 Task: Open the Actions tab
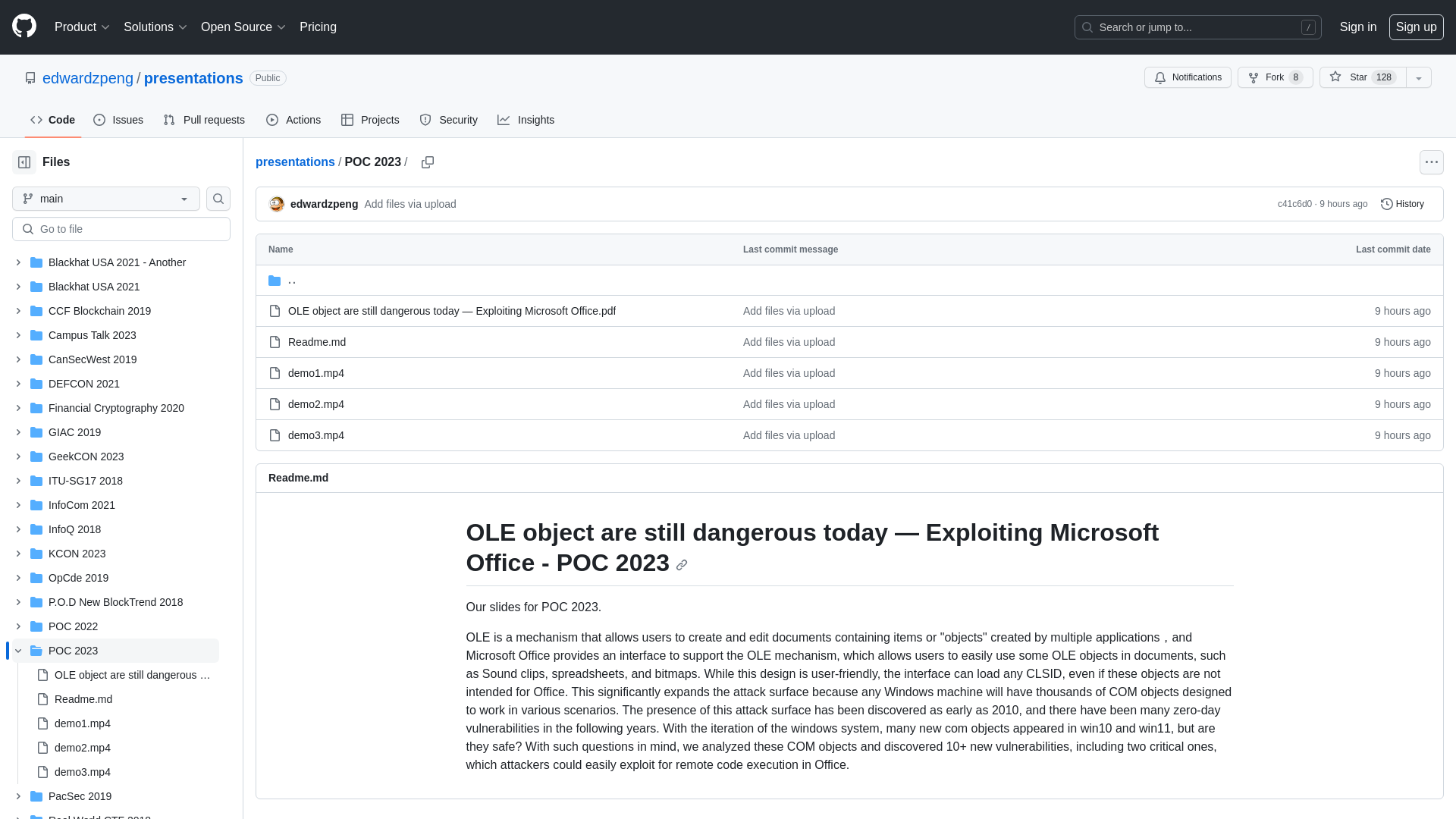coord(293,120)
